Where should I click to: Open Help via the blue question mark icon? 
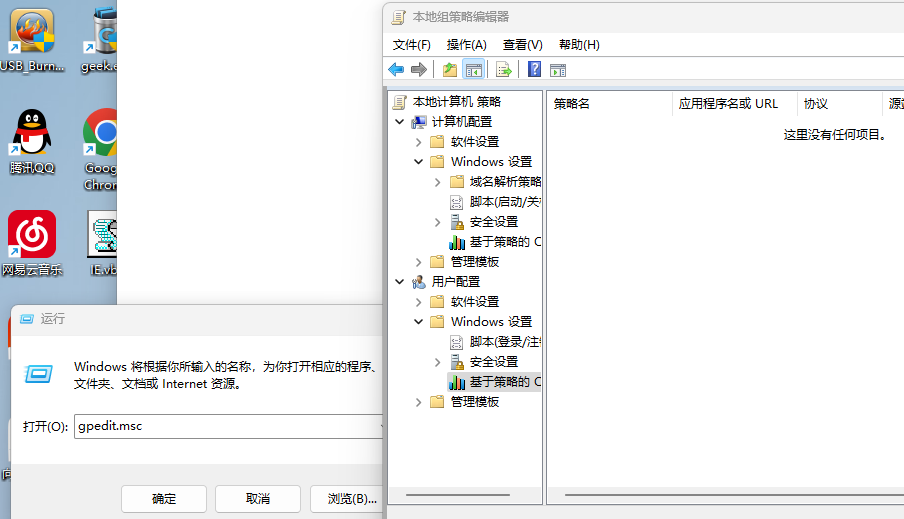[534, 69]
